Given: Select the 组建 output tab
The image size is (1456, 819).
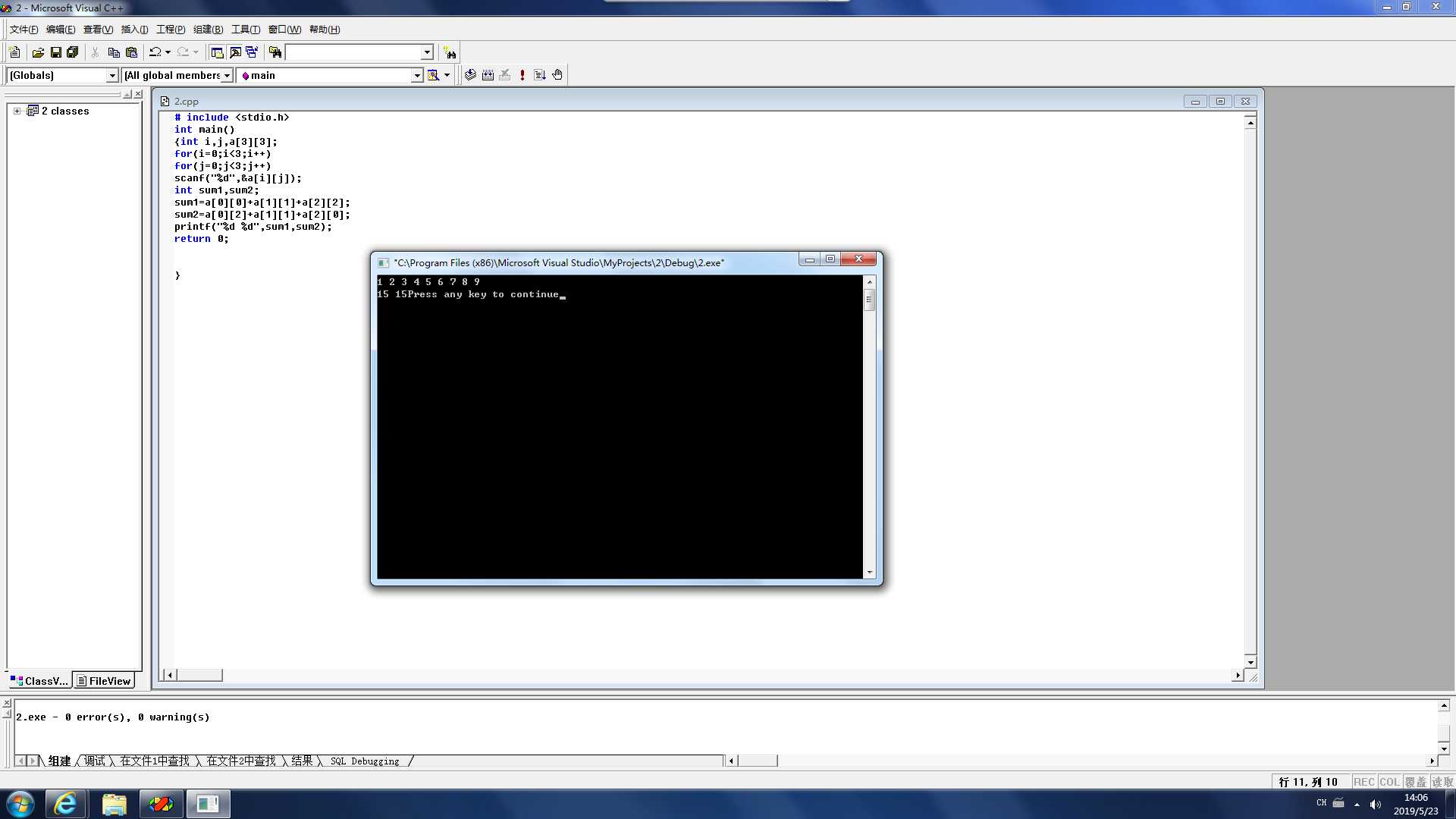Looking at the screenshot, I should [59, 761].
